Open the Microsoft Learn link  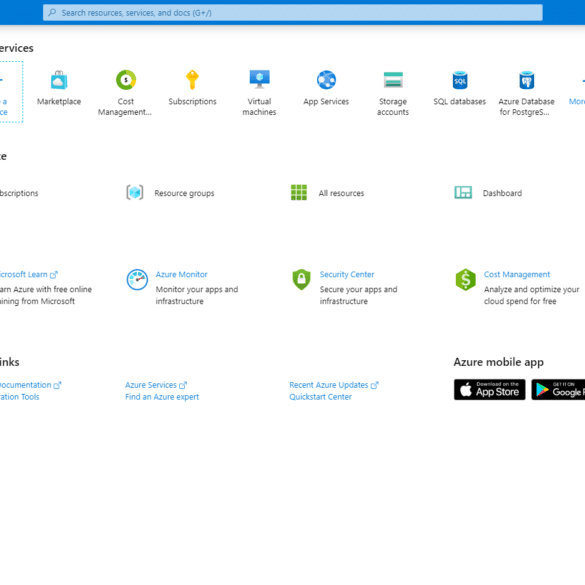point(24,275)
